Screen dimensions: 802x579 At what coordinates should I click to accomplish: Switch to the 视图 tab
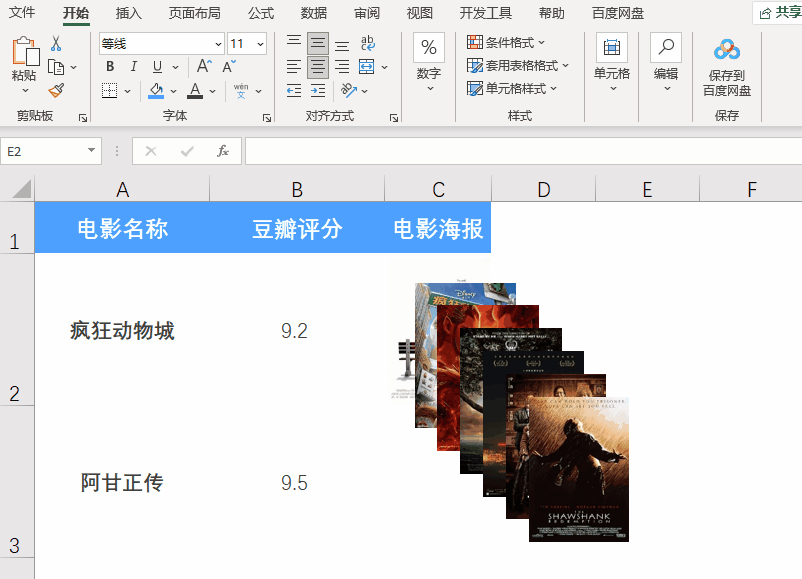419,13
